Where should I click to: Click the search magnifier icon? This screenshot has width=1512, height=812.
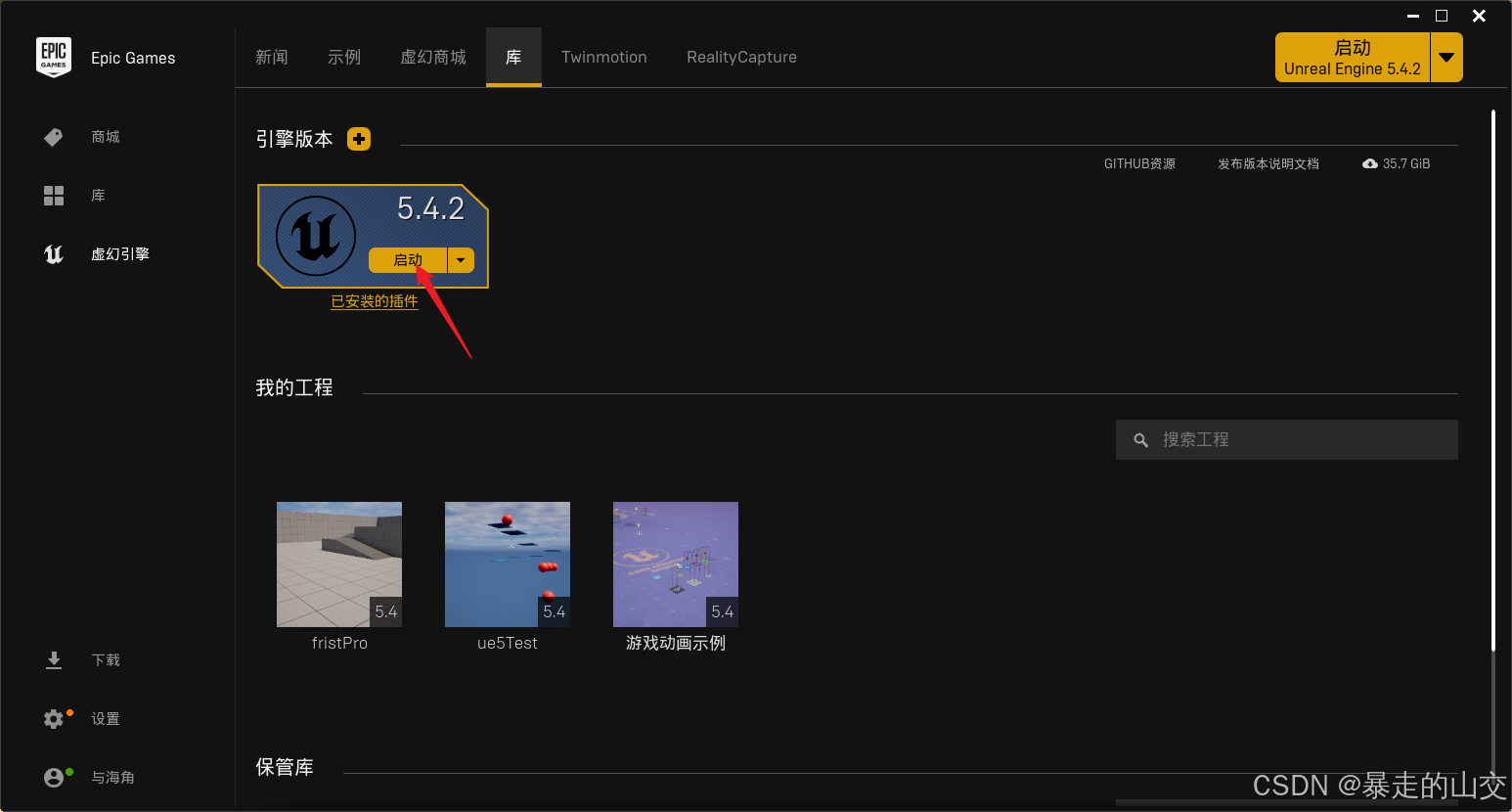pos(1140,440)
